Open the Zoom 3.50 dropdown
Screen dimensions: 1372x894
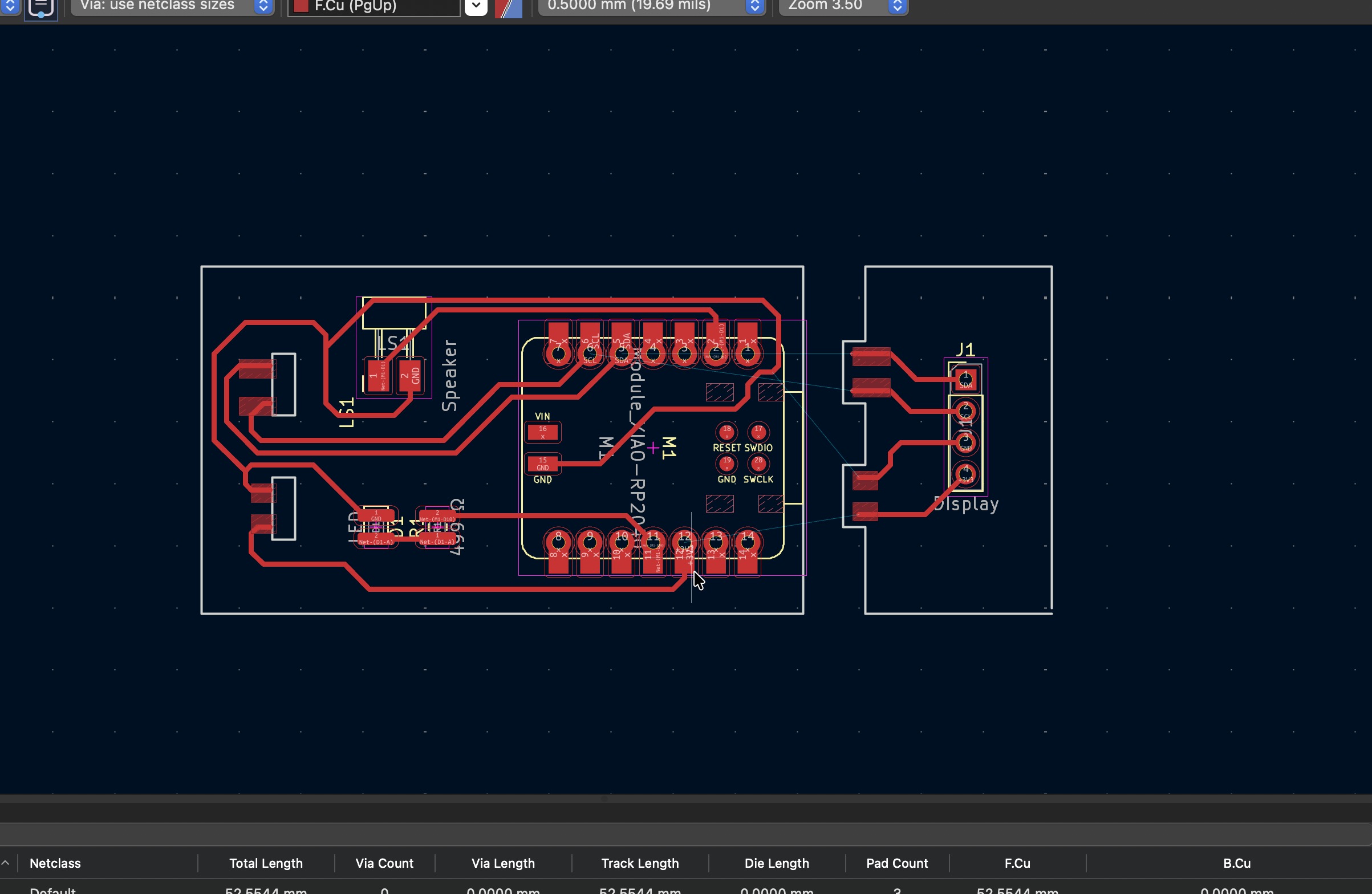[x=896, y=6]
